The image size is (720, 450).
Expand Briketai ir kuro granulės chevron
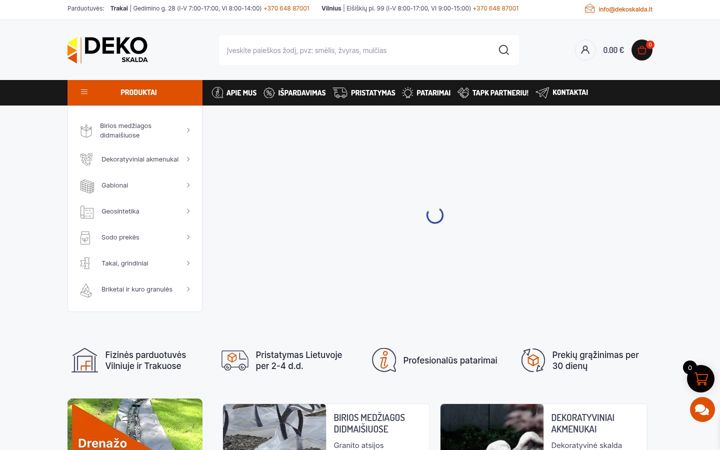(x=188, y=289)
